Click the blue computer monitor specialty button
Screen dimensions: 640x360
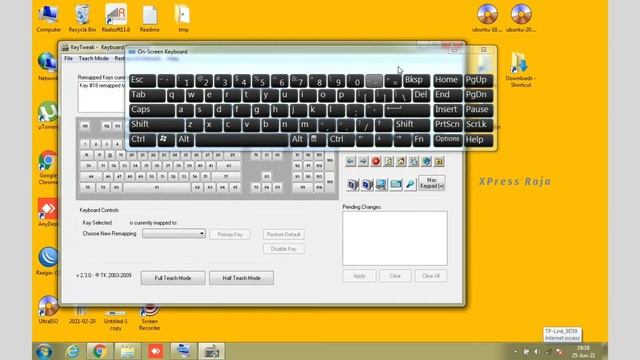(381, 184)
